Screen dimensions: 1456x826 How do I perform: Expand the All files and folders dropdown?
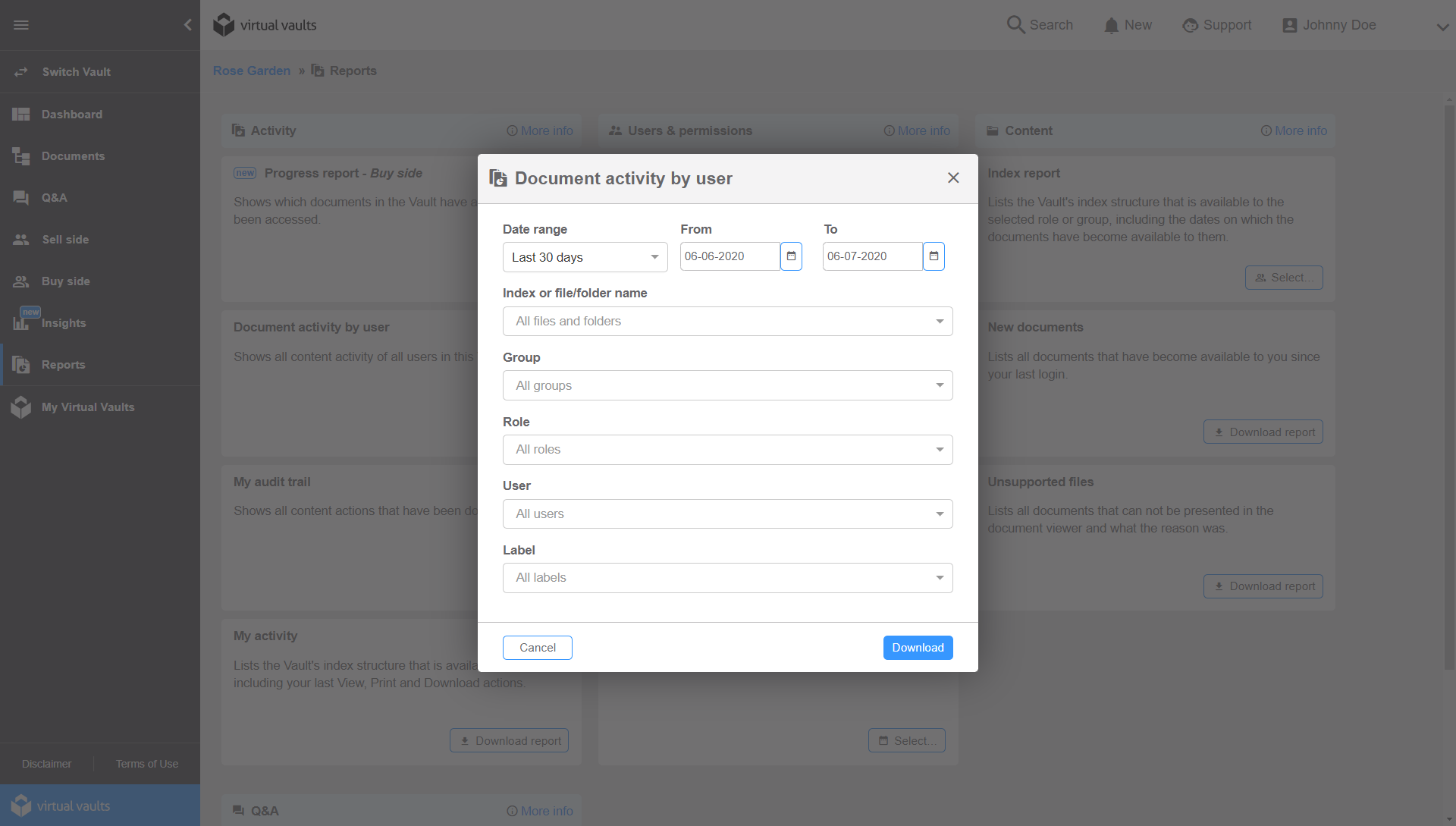pyautogui.click(x=726, y=321)
